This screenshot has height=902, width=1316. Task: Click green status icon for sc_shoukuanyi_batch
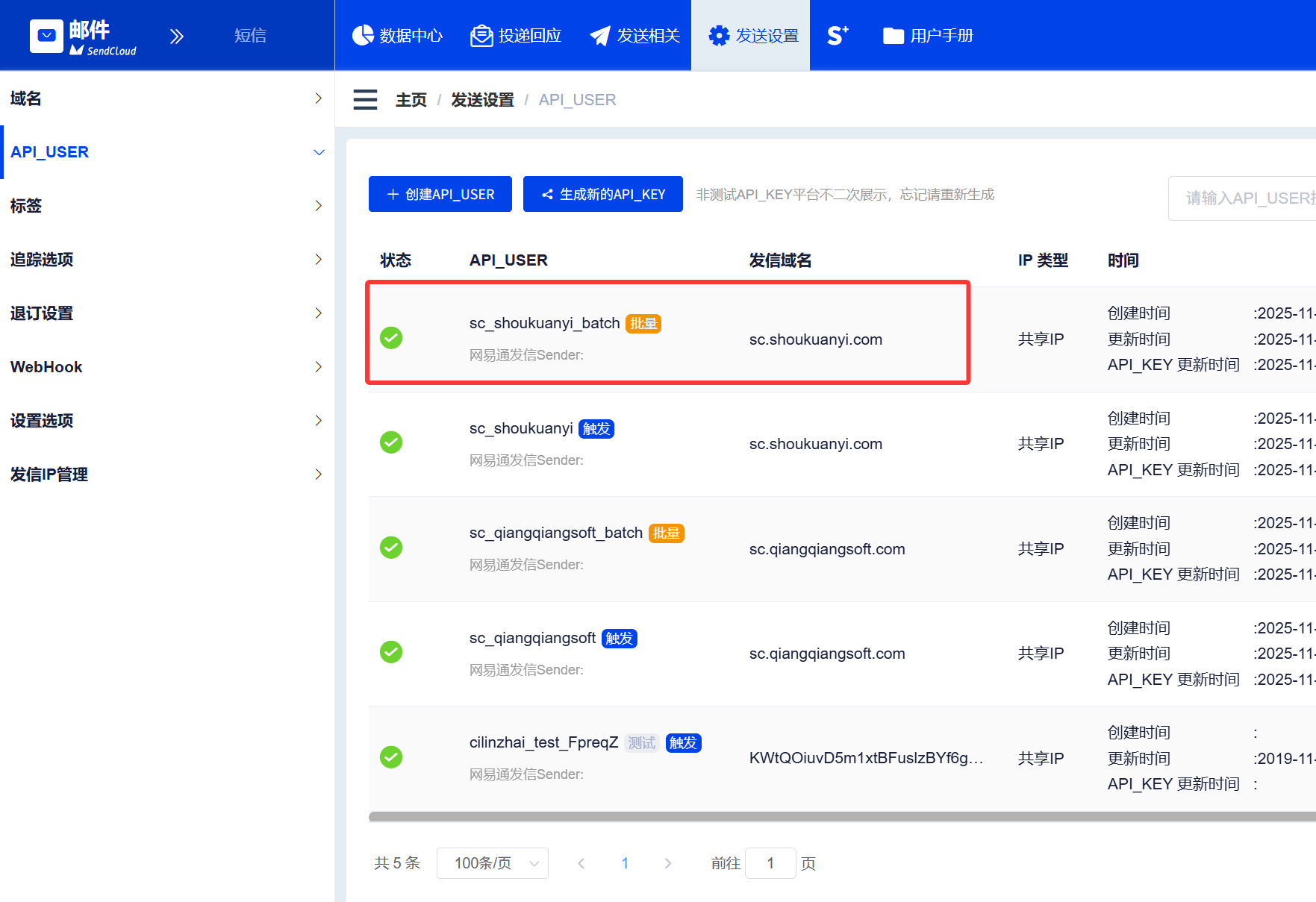point(391,338)
